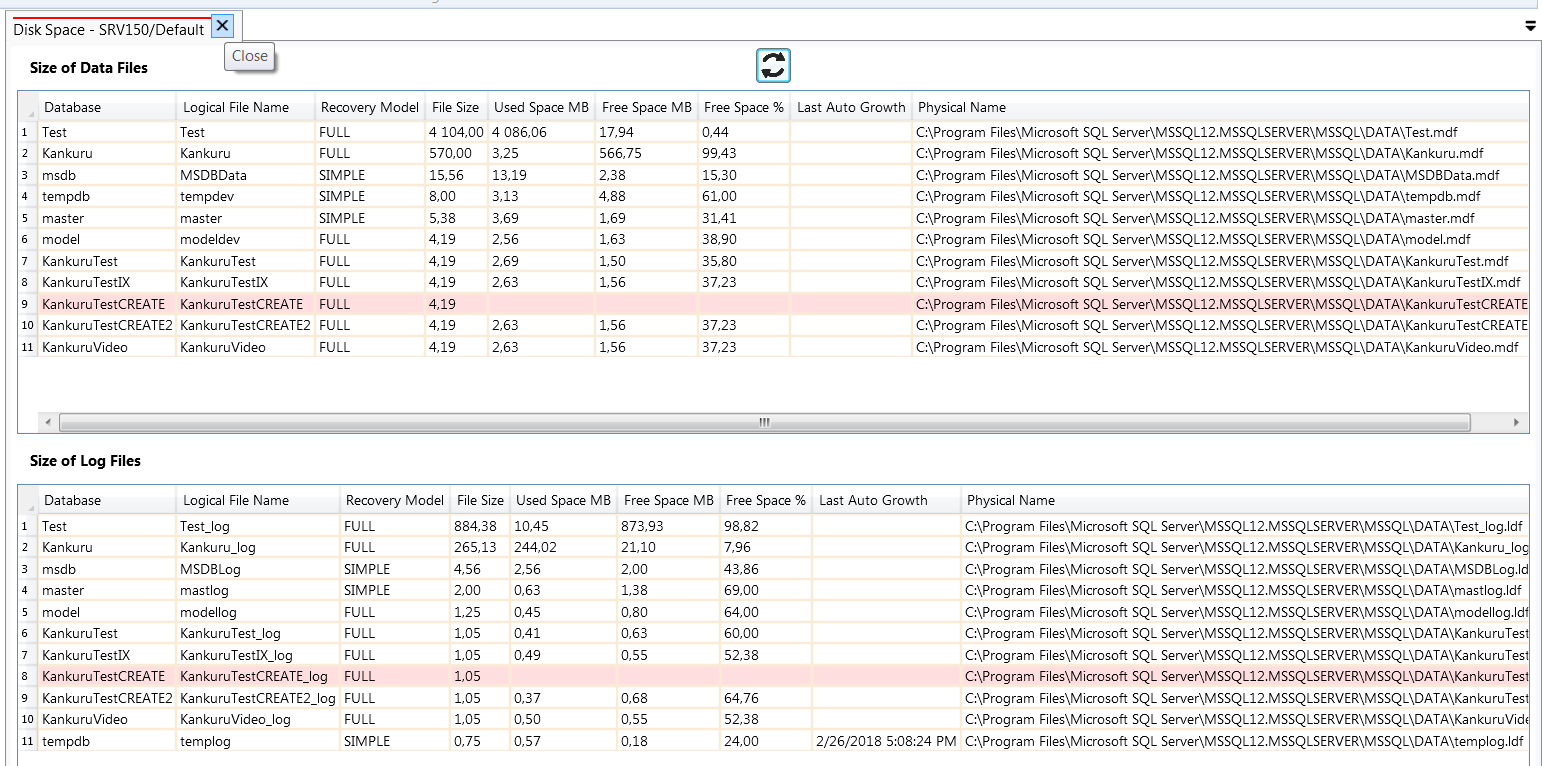Select the KankuruTest_log logical file name cell

tap(258, 633)
